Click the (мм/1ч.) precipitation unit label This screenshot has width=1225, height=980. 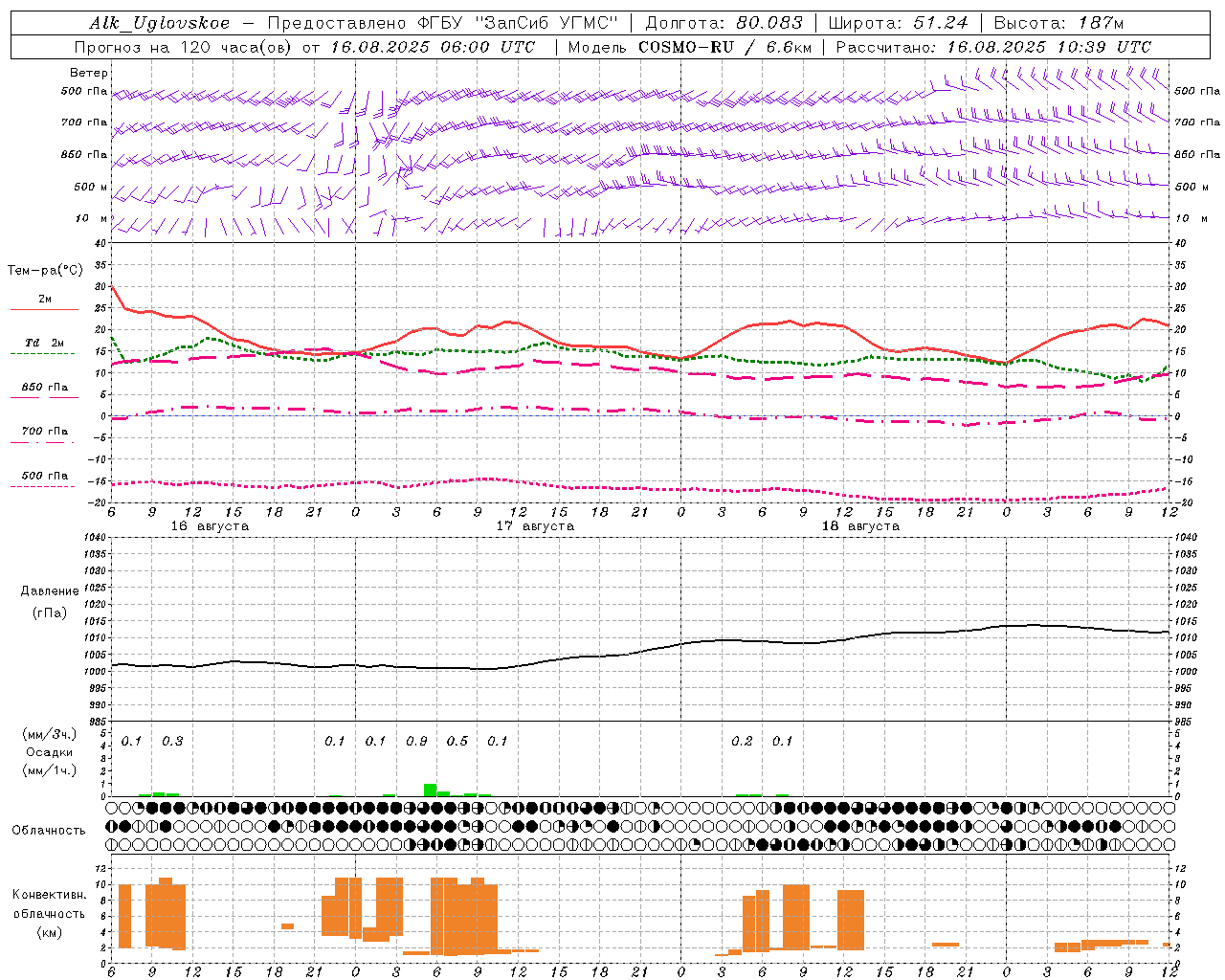(50, 770)
